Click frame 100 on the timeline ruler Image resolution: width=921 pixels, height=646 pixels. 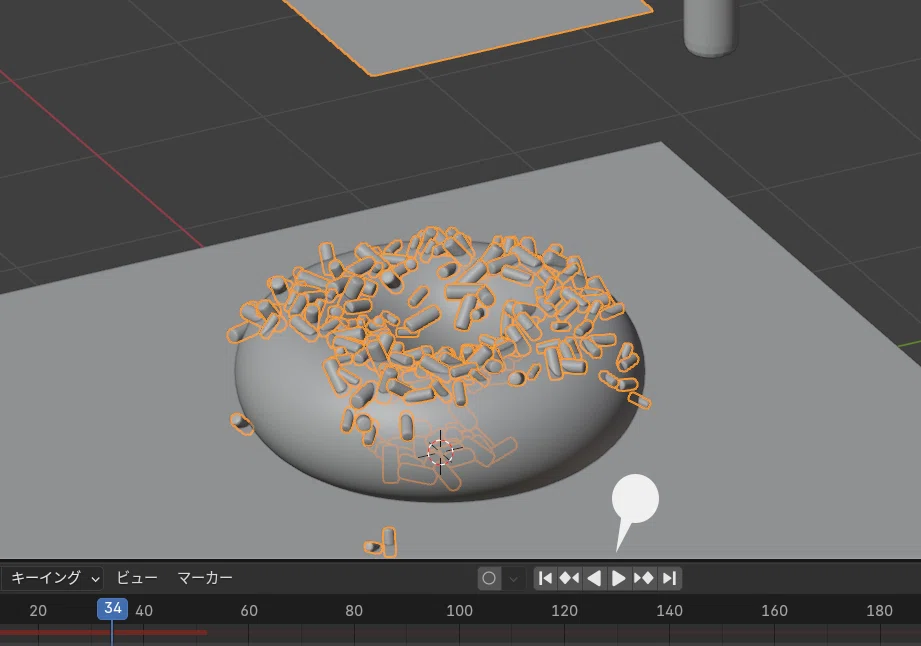coord(459,611)
